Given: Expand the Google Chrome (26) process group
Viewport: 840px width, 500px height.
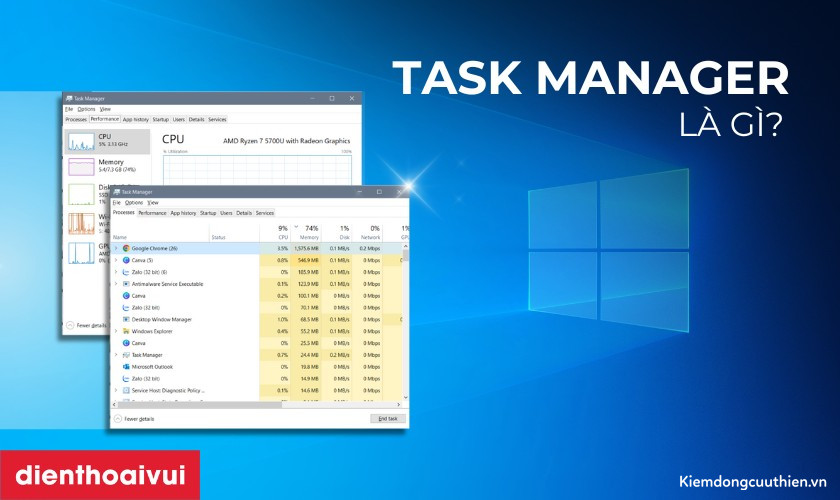Looking at the screenshot, I should [116, 248].
